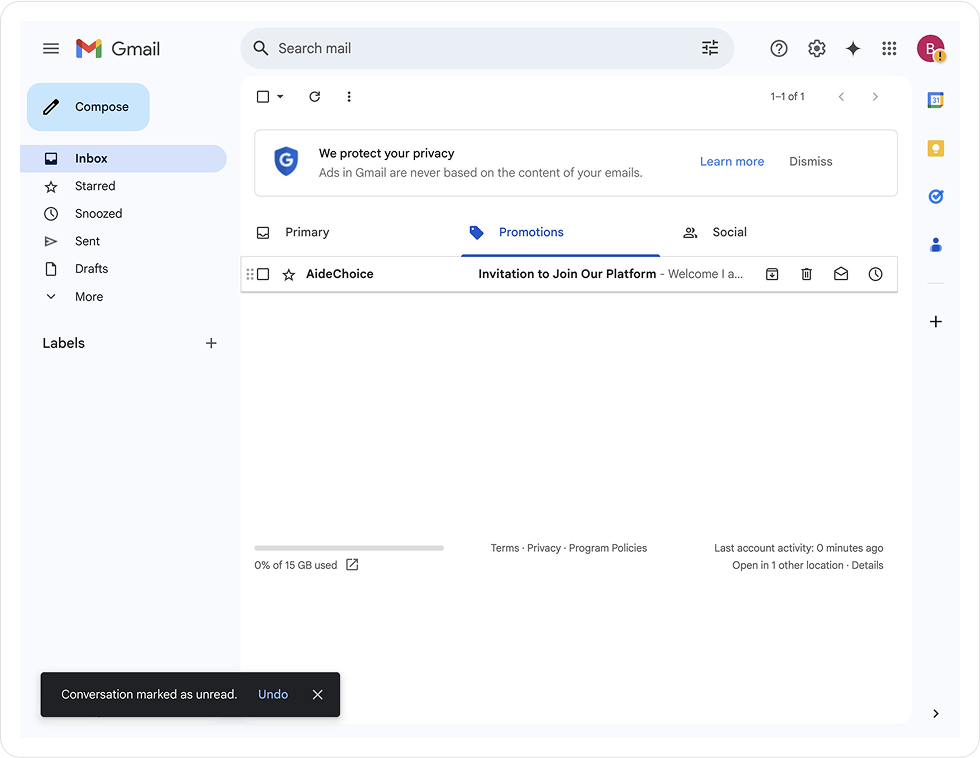980x758 pixels.
Task: Tick the AideChoice email checkbox
Action: point(263,274)
